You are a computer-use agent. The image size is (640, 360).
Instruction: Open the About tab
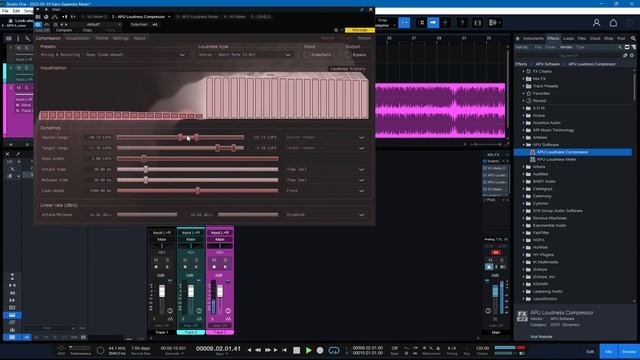point(140,38)
